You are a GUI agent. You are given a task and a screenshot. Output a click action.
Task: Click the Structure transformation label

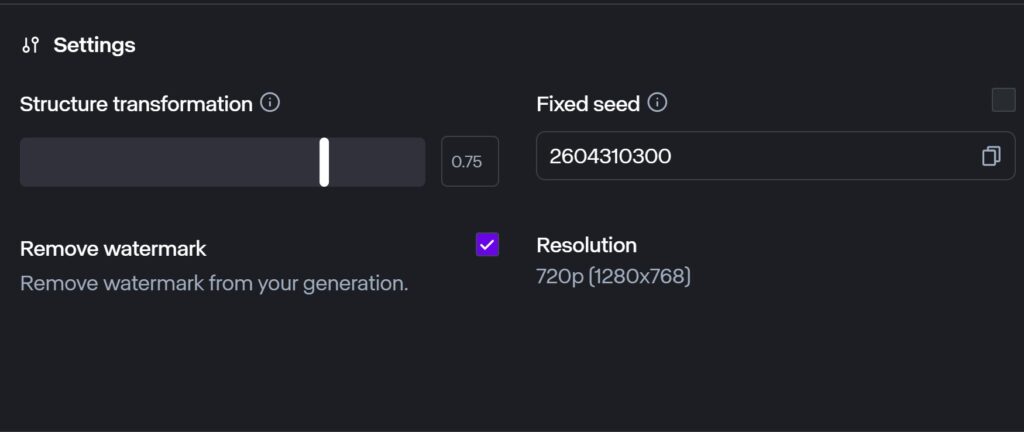pos(136,104)
